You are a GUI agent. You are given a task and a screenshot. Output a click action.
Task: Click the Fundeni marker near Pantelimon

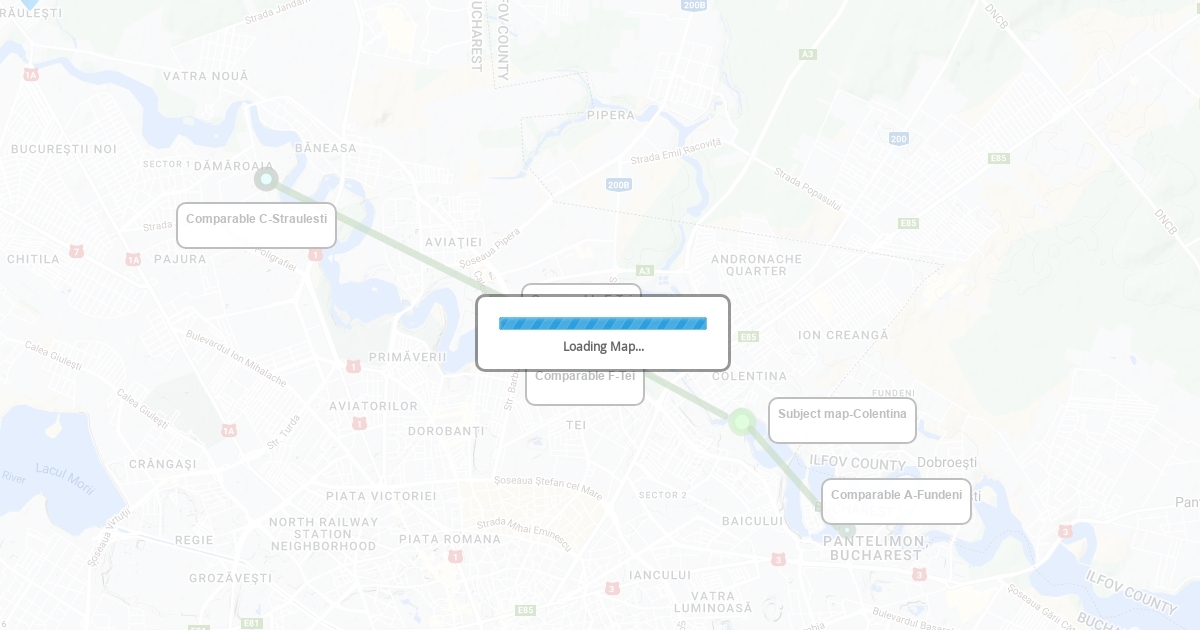coord(847,529)
